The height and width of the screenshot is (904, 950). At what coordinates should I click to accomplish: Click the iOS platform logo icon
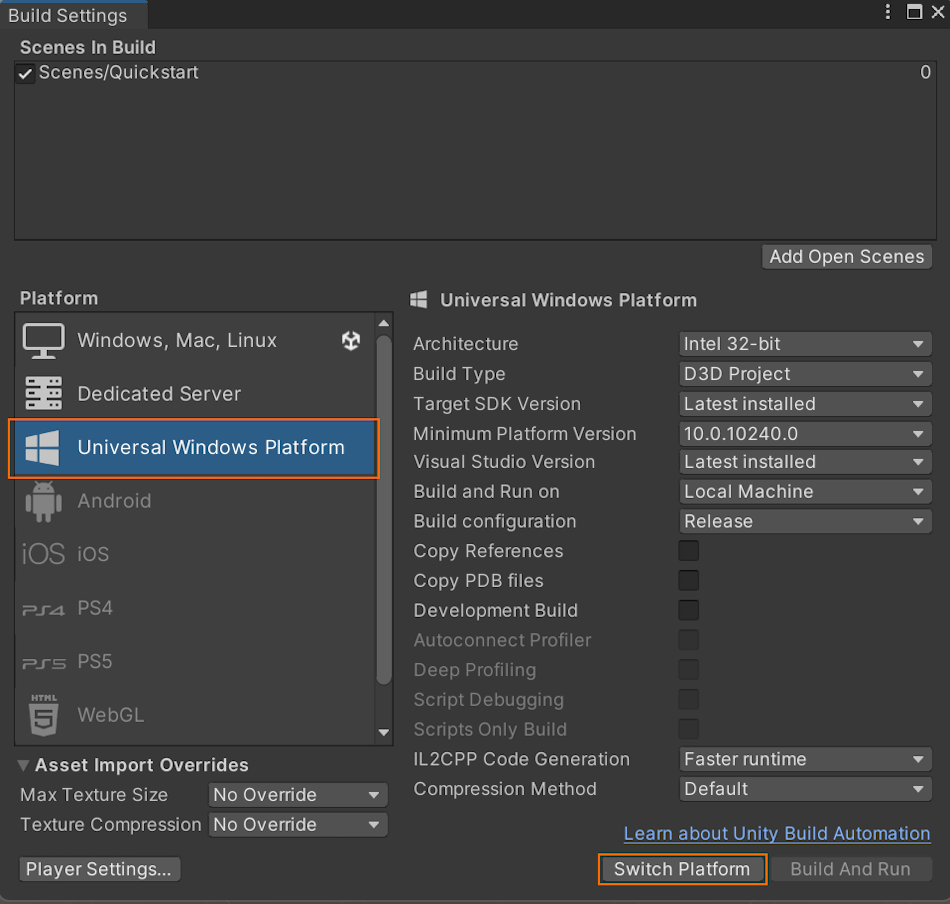pos(43,554)
